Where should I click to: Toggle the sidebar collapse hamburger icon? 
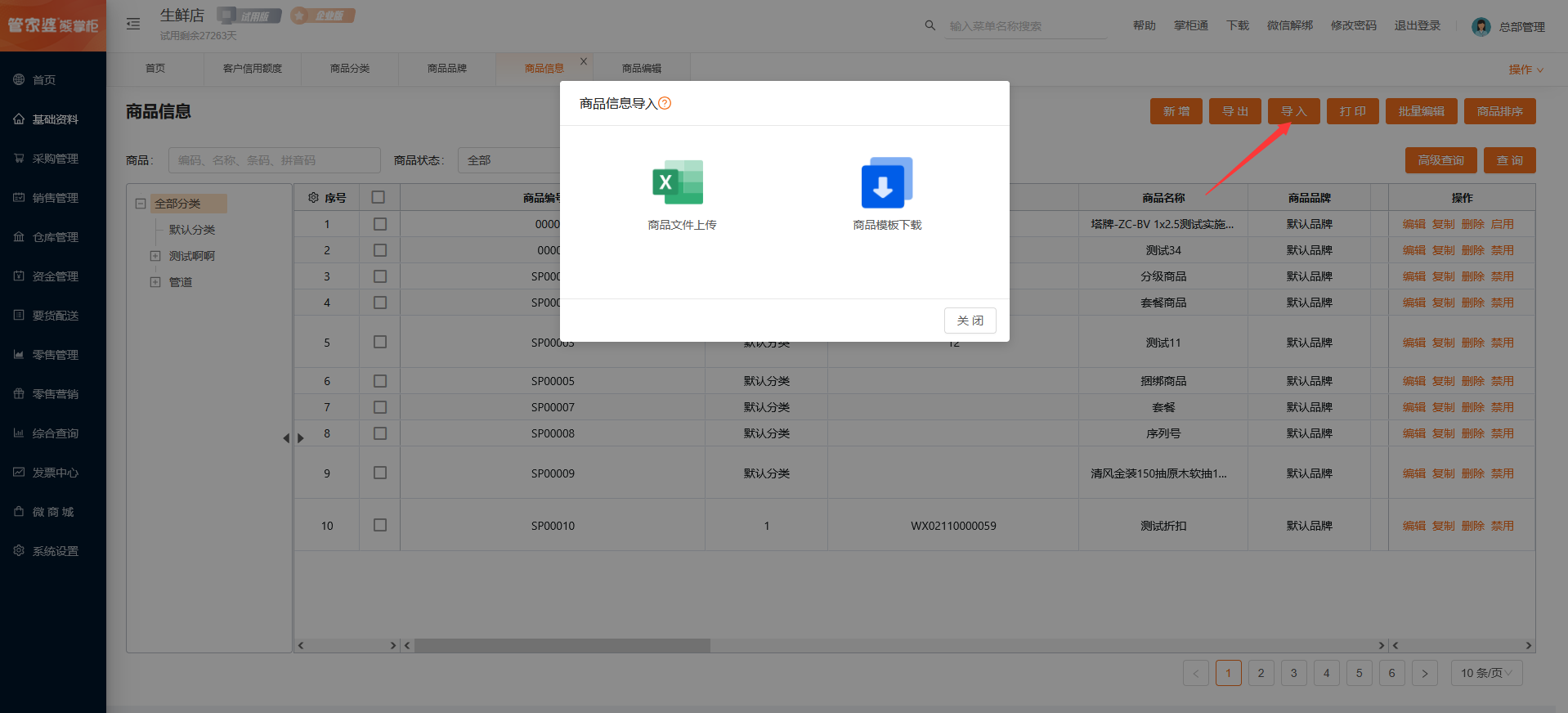pyautogui.click(x=133, y=24)
